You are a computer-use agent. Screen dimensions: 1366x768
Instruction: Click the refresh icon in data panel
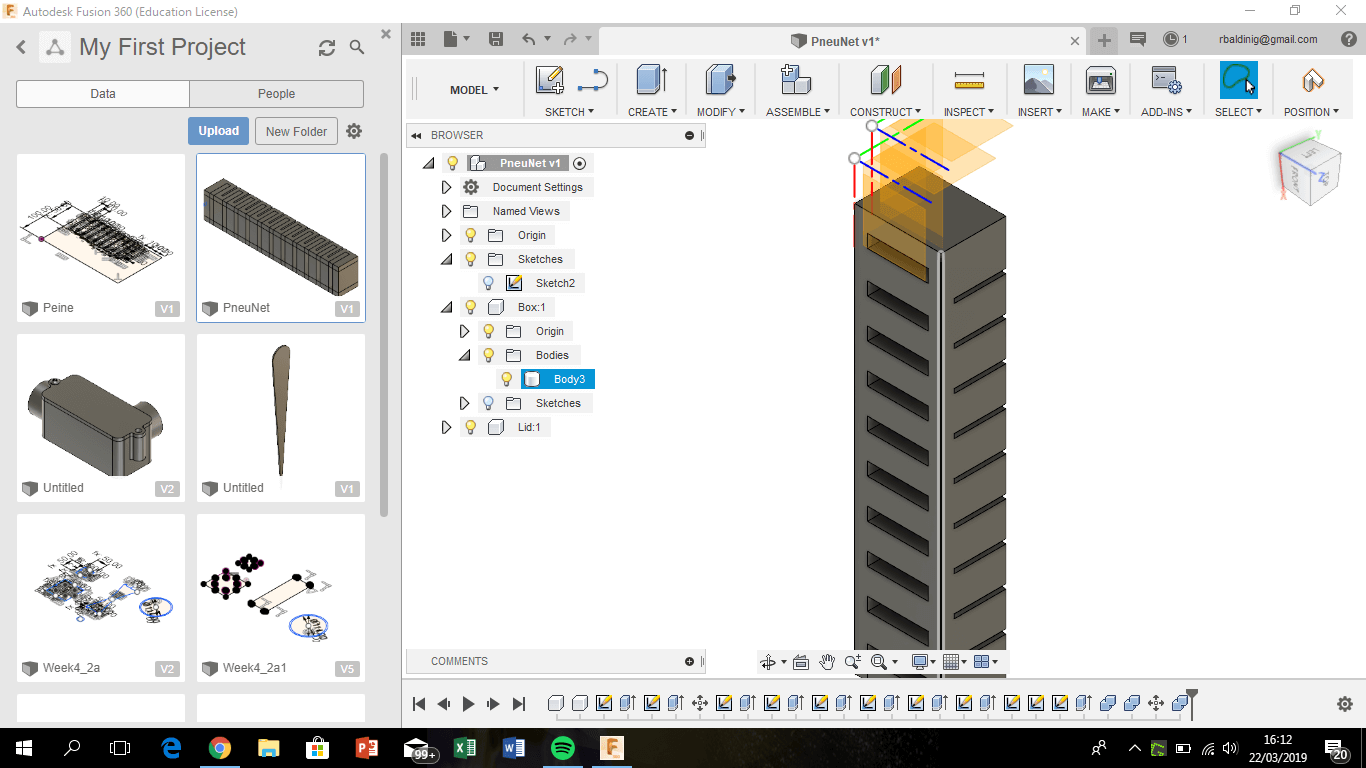point(327,48)
